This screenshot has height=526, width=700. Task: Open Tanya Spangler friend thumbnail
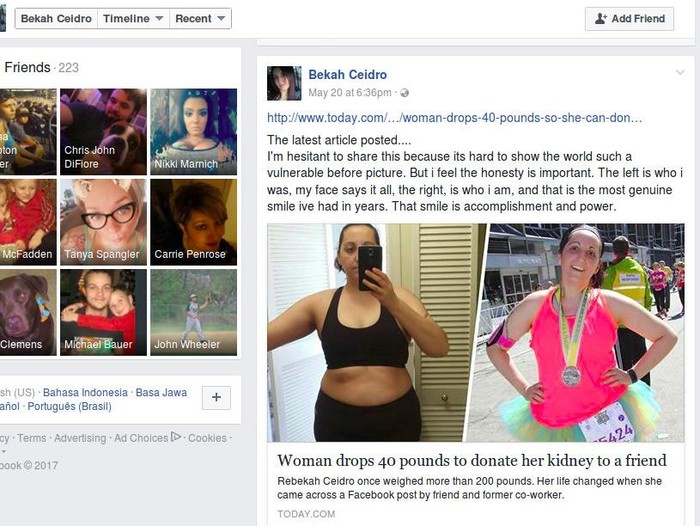103,222
